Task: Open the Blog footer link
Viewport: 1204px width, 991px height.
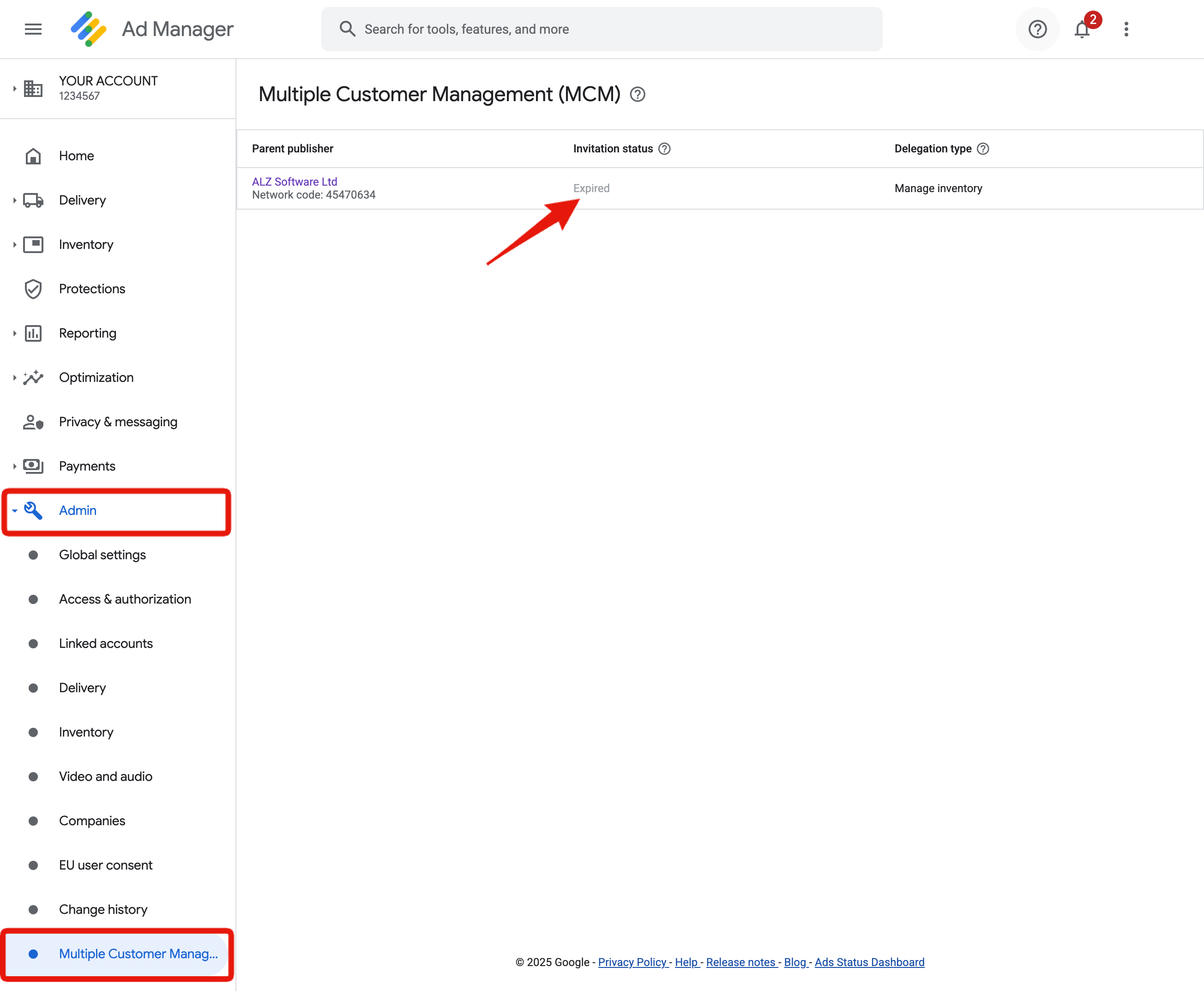Action: (x=795, y=962)
